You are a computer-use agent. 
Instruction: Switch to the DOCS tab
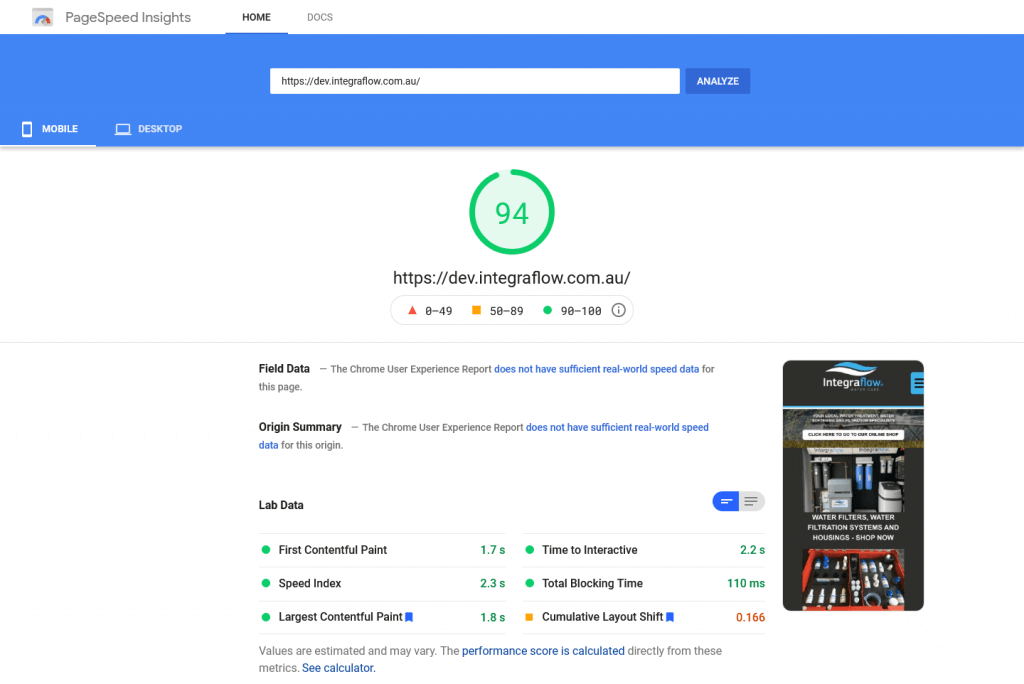319,17
